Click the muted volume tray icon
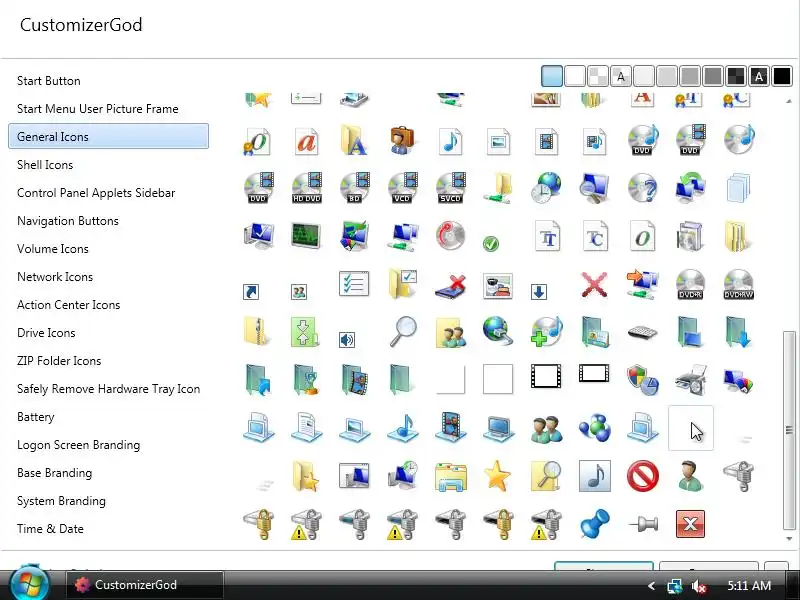Screen dimensions: 800x600 coord(698,586)
